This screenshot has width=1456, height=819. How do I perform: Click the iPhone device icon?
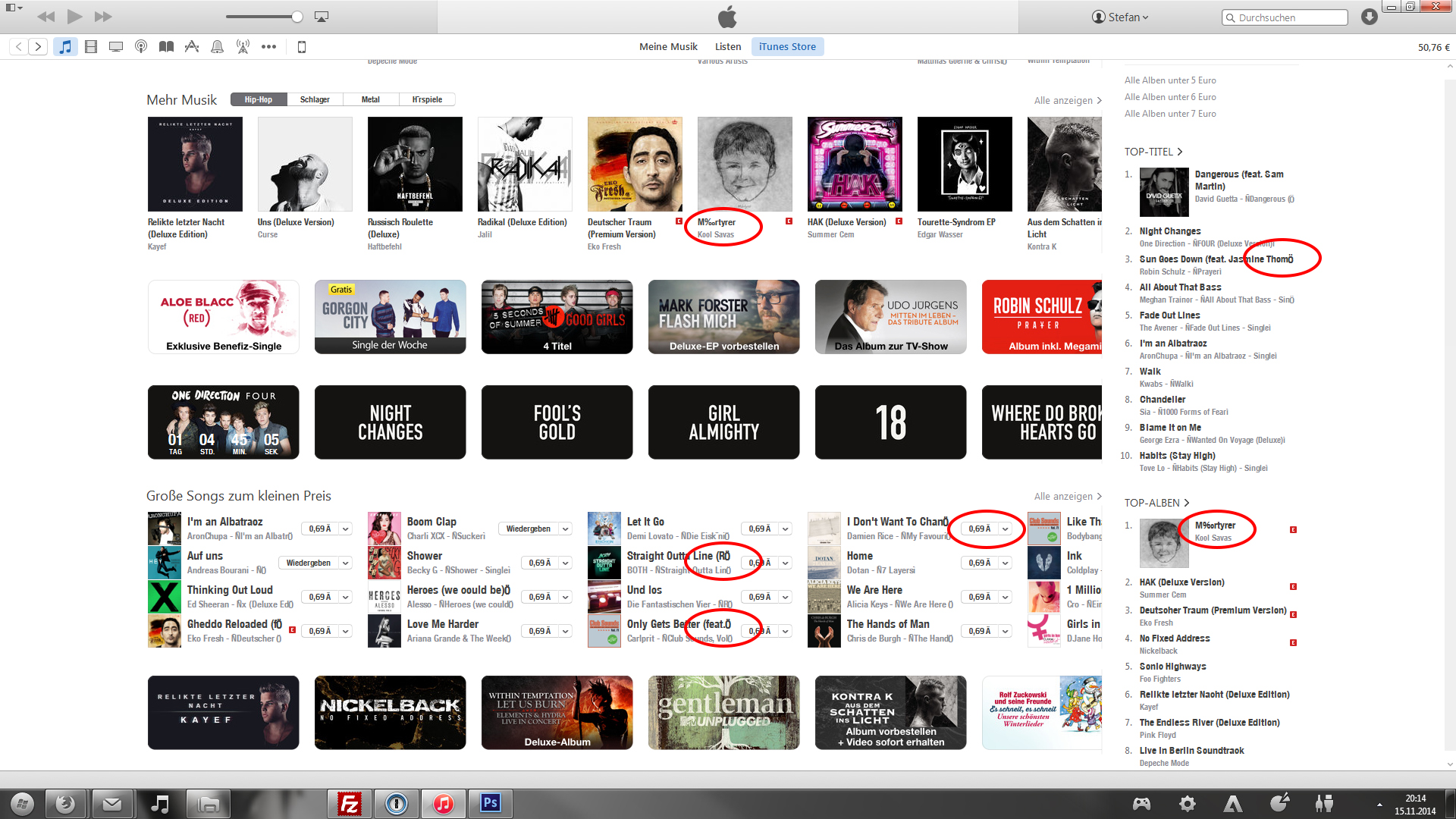click(301, 47)
